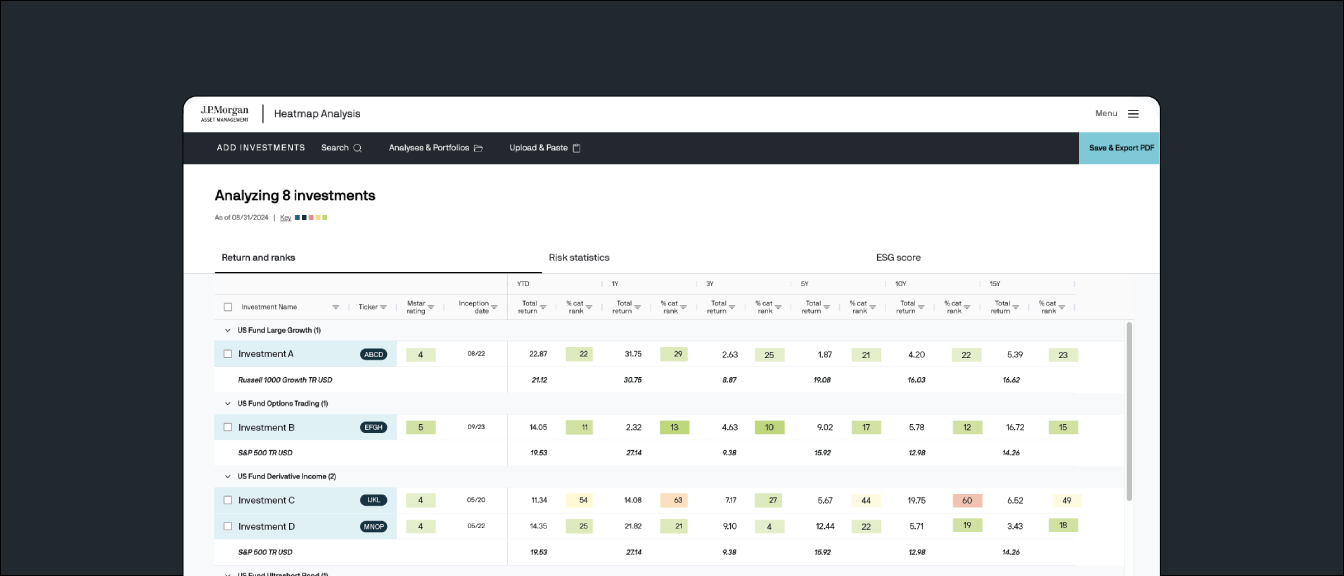Viewport: 1344px width, 576px height.
Task: Open Analyses & Portfolios folder icon
Action: tap(478, 148)
